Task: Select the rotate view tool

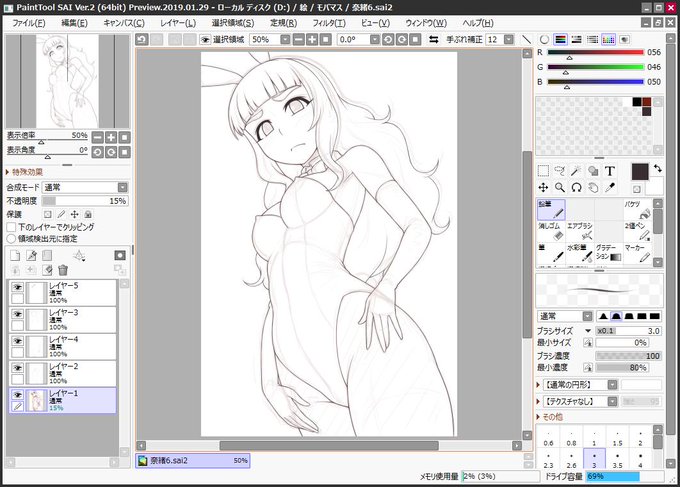Action: click(576, 187)
